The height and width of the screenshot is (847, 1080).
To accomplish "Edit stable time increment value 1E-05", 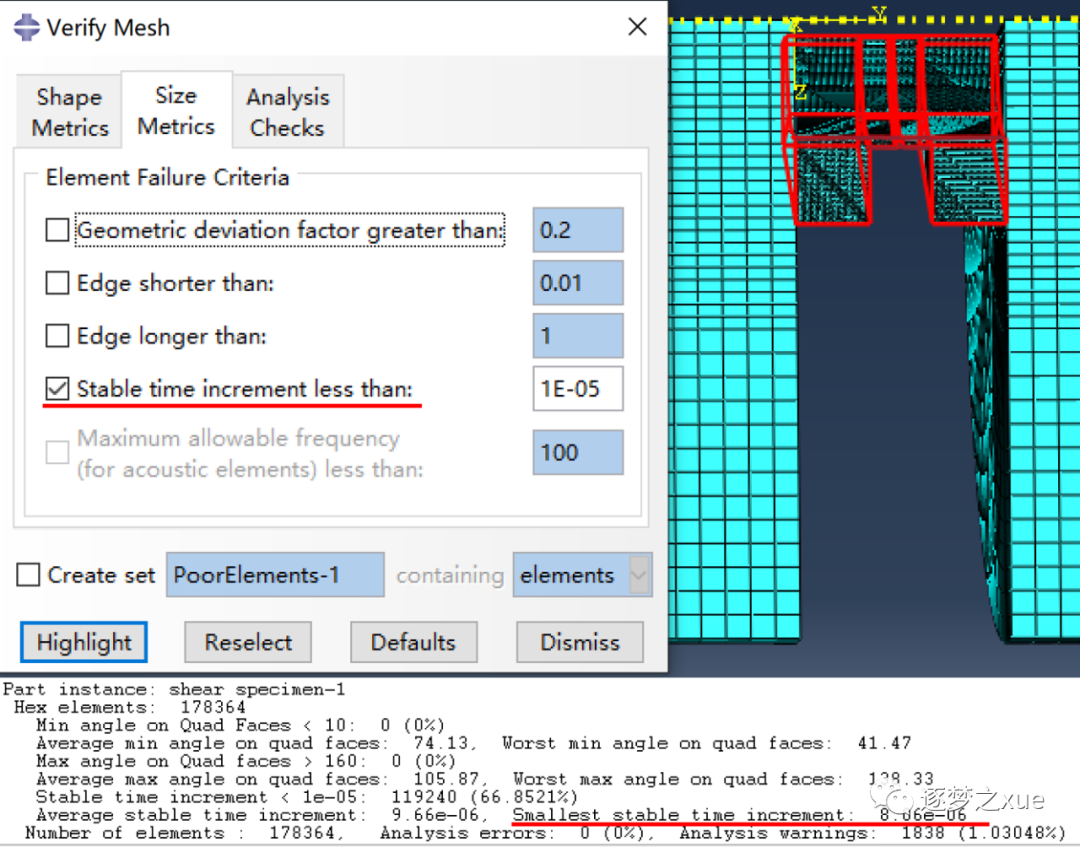I will (578, 389).
